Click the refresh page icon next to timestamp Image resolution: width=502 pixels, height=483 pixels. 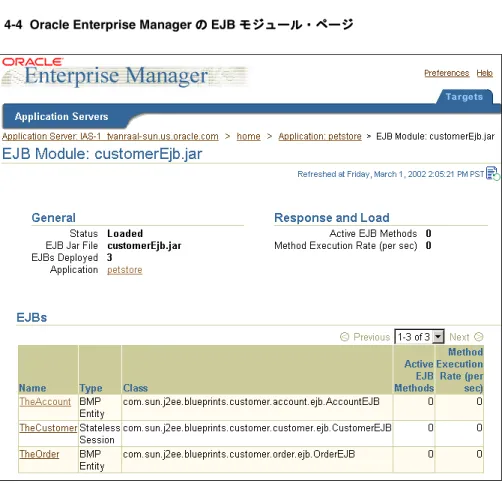click(492, 174)
